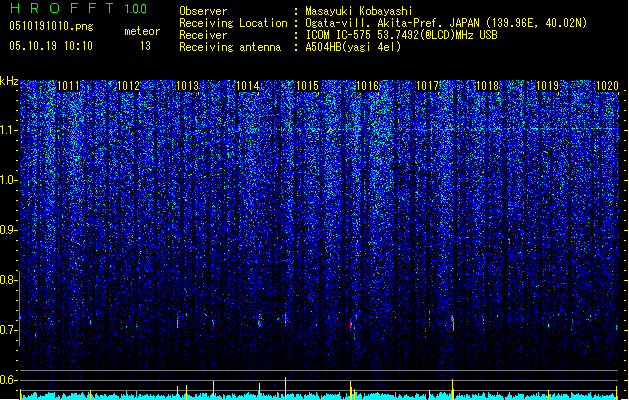
Task: Click the 0.7 kHz frequency label
Action: click(x=9, y=330)
